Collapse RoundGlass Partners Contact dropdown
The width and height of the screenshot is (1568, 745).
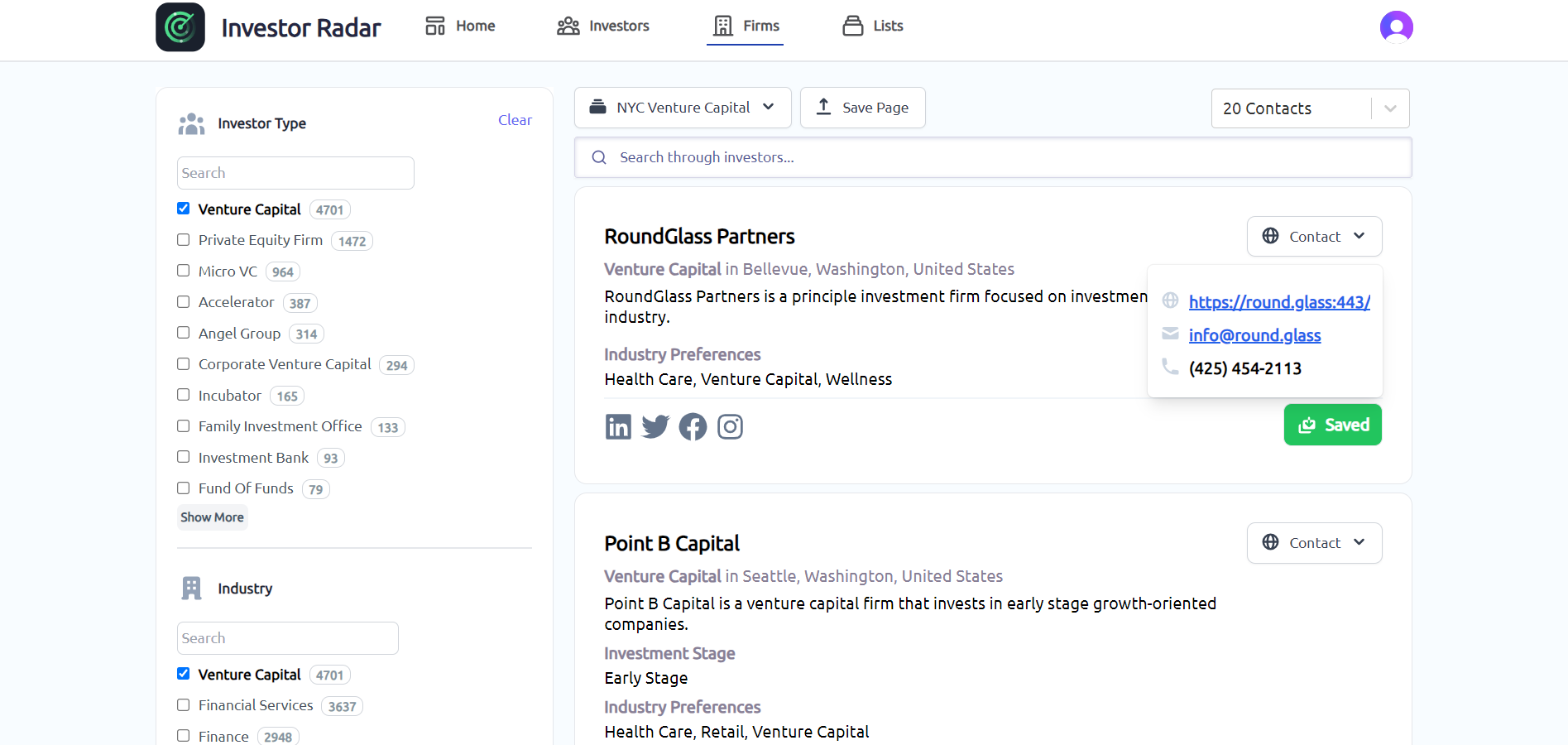coord(1314,237)
